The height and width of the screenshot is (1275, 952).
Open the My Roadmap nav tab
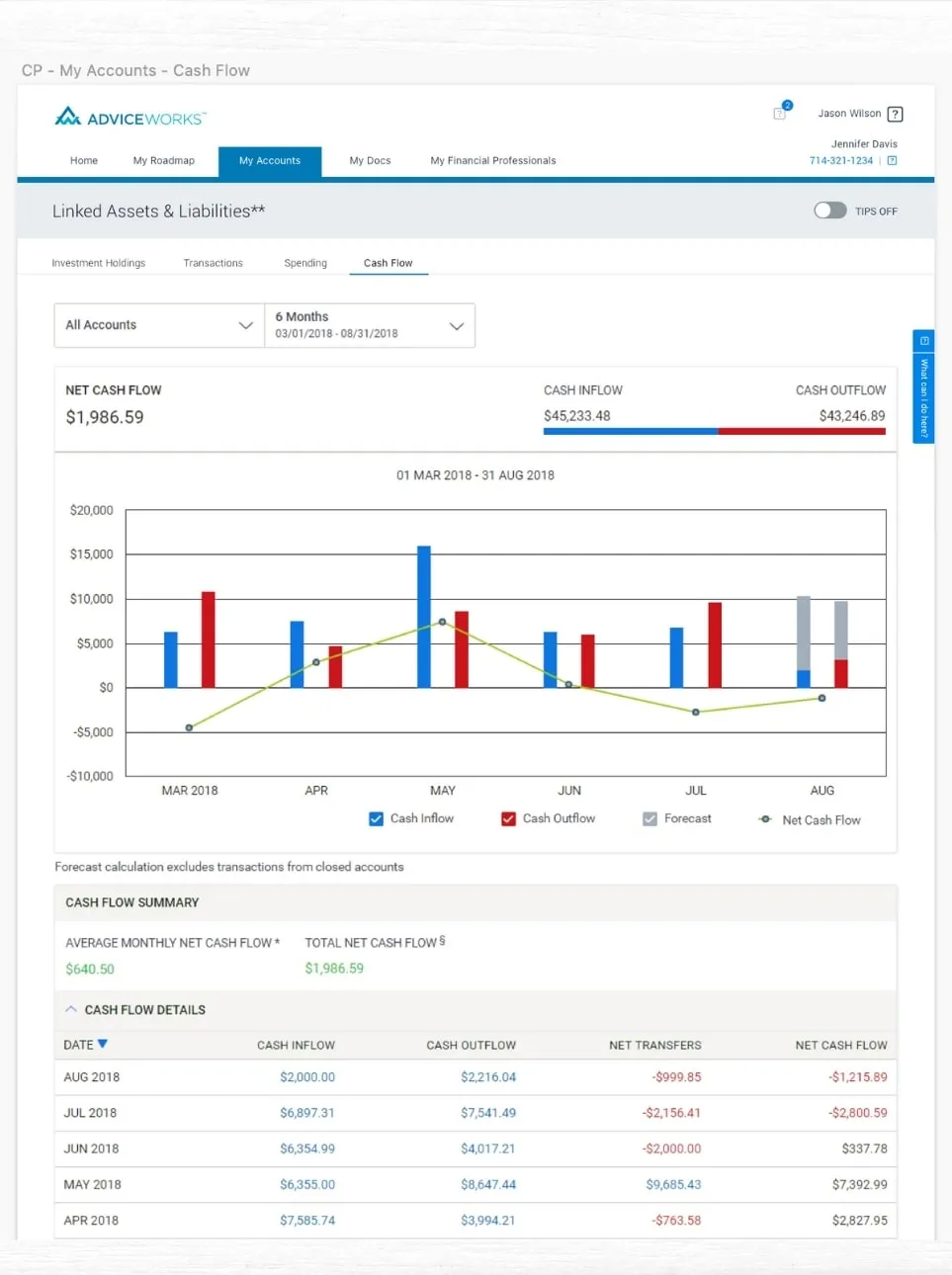point(164,160)
